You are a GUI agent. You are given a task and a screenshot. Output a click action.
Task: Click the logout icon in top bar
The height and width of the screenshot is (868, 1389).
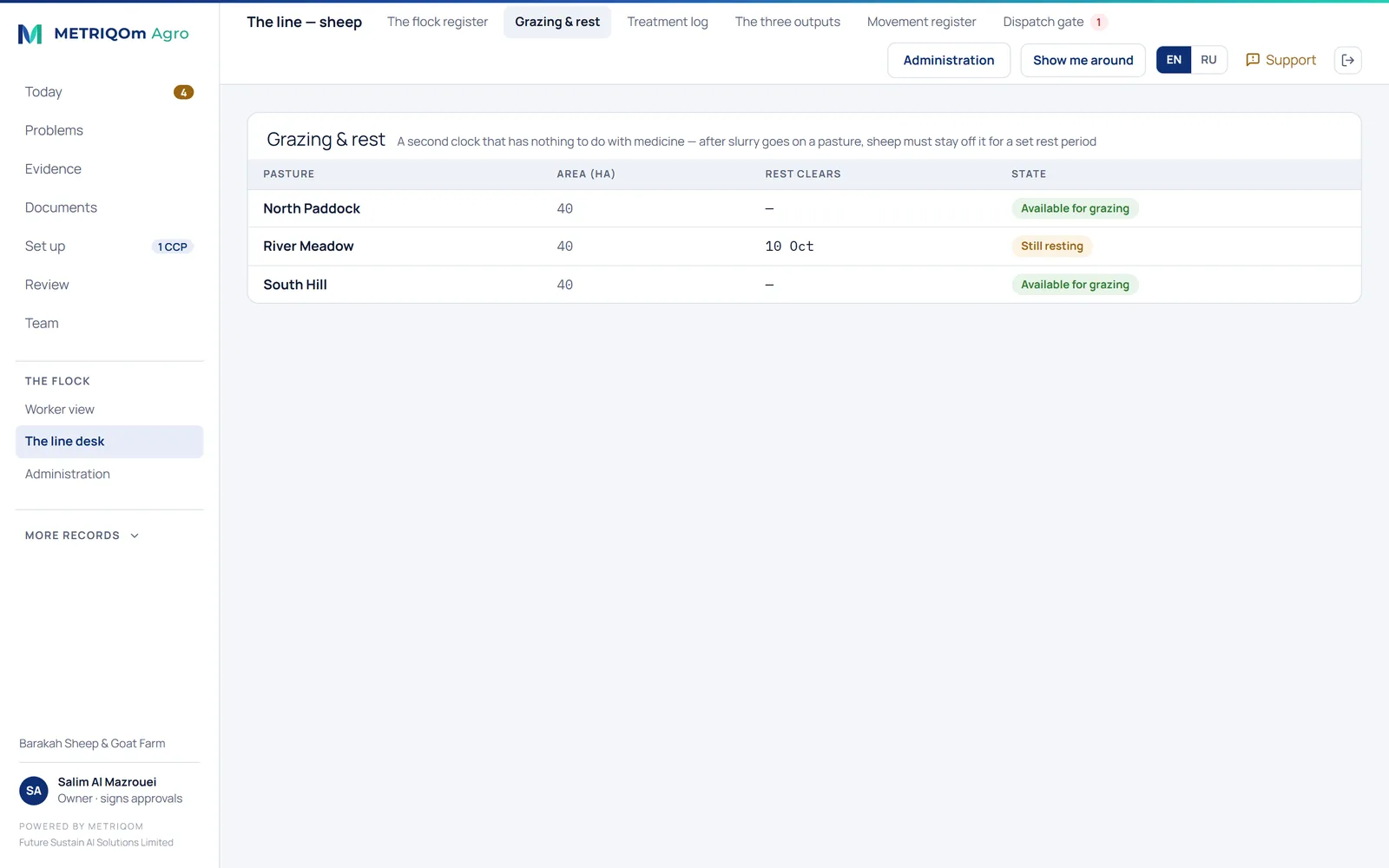point(1347,60)
